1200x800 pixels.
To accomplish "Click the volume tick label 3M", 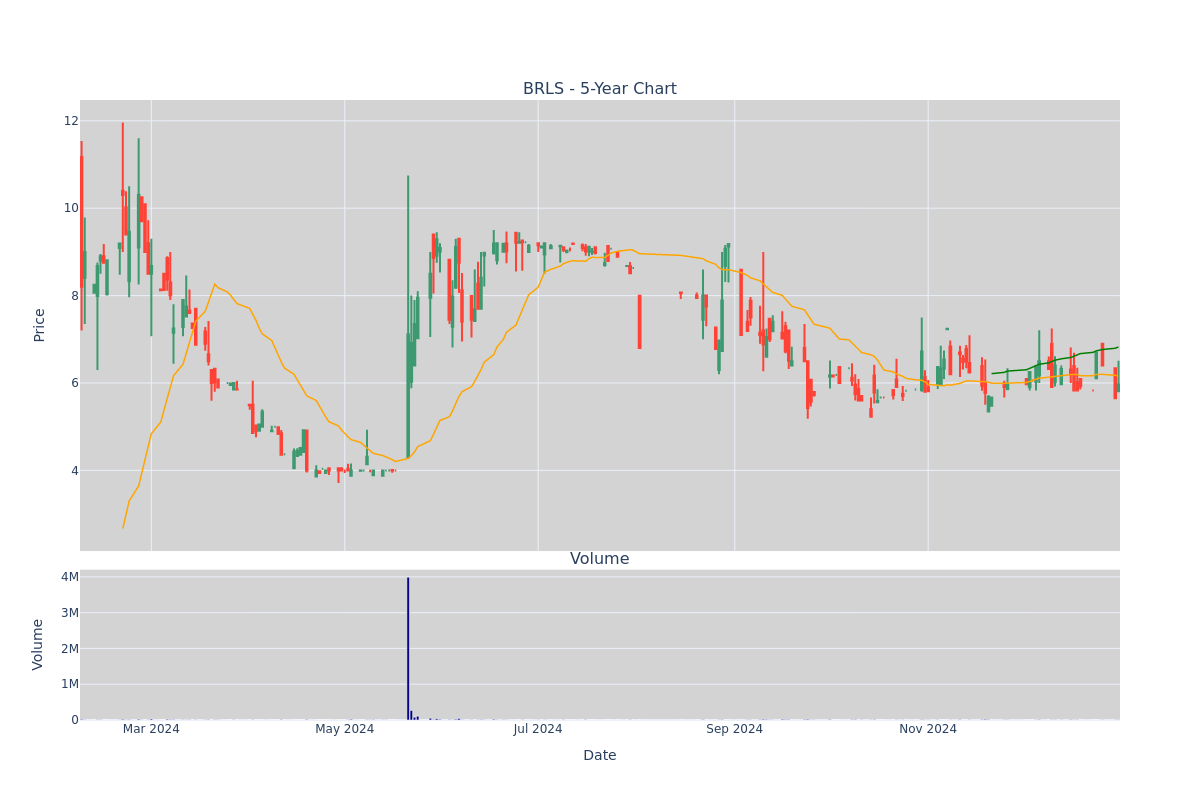I will tap(70, 613).
